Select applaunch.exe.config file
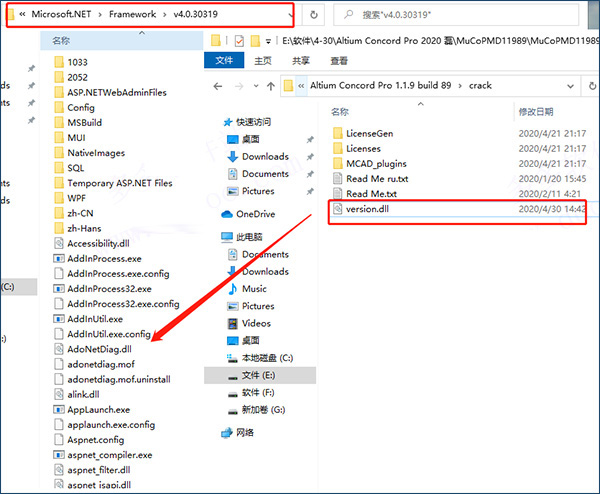This screenshot has width=600, height=494. [104, 425]
